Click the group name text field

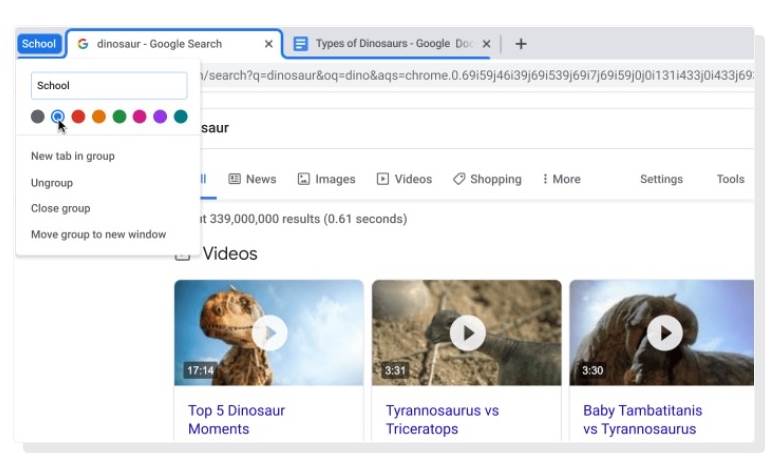pyautogui.click(x=109, y=86)
